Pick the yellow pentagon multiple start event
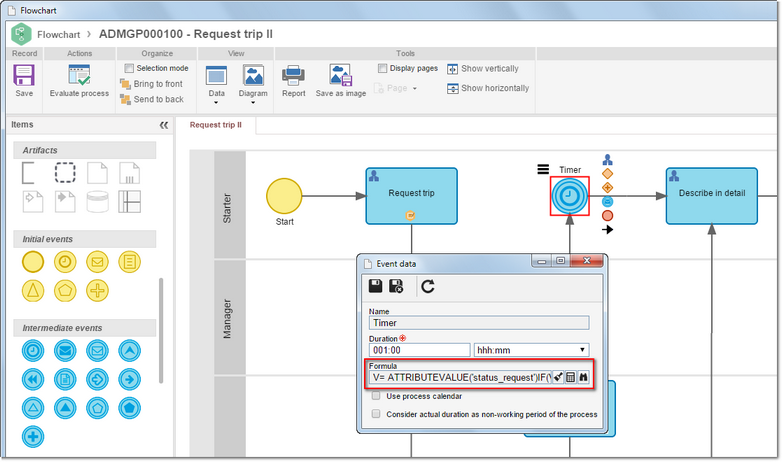The height and width of the screenshot is (462, 782). (x=65, y=290)
